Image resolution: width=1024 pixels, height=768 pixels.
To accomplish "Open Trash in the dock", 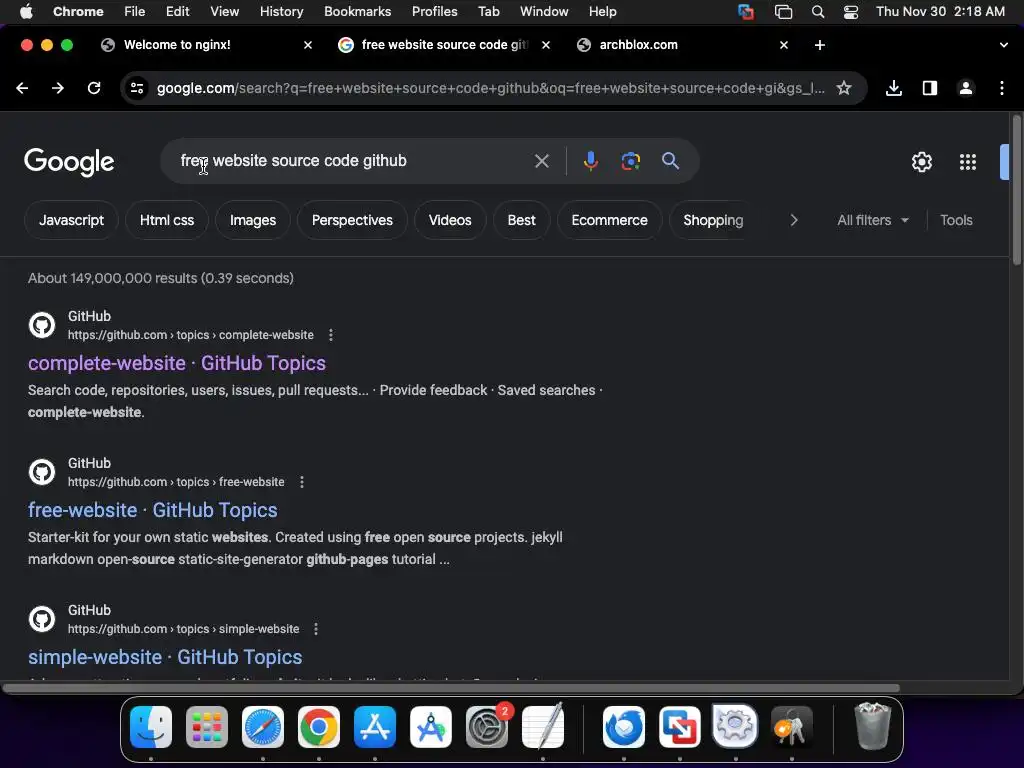I will click(872, 726).
